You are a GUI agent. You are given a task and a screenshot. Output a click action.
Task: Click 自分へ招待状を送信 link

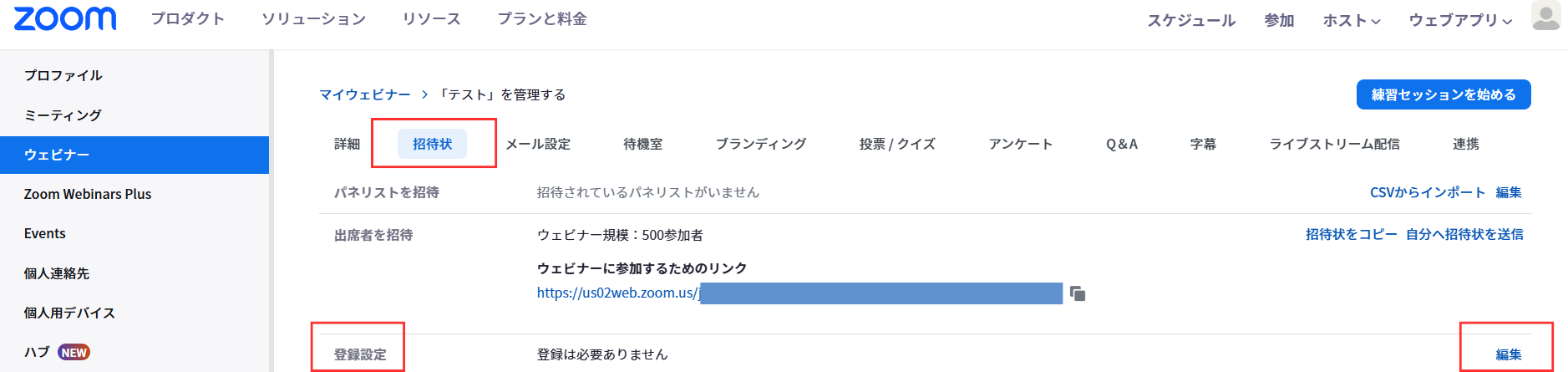coord(1464,234)
